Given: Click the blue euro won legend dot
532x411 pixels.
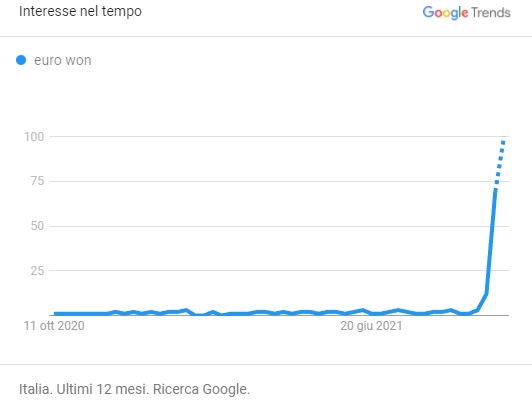Looking at the screenshot, I should click(x=21, y=60).
